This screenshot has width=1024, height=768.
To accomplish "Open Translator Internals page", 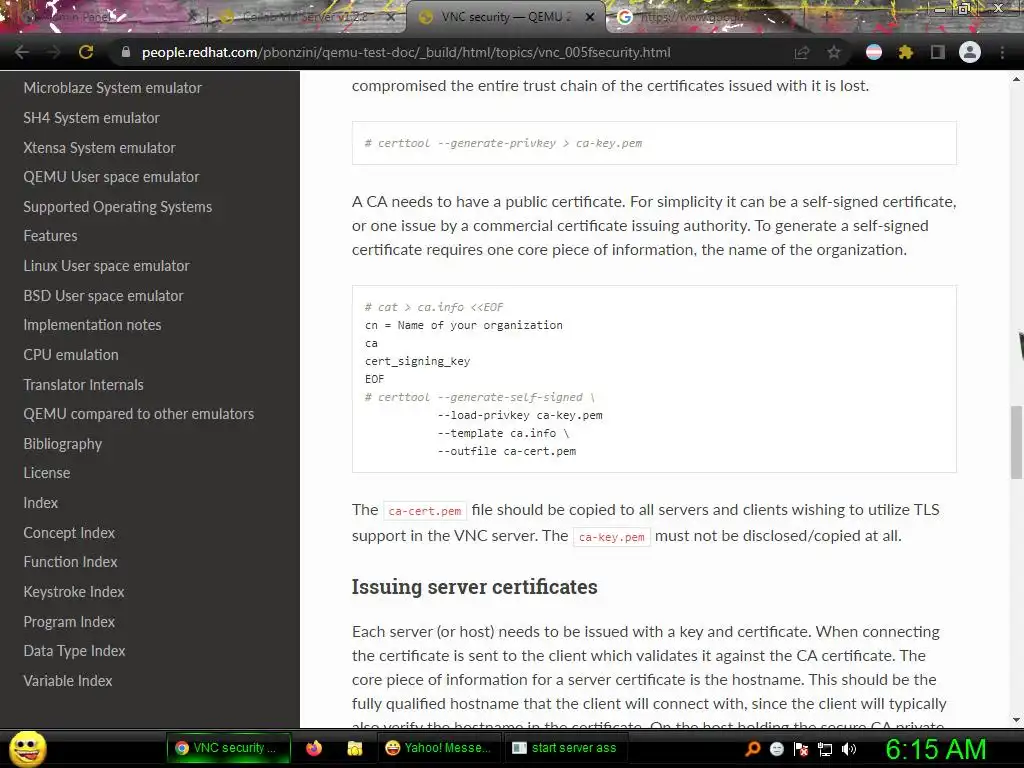I will click(84, 385).
